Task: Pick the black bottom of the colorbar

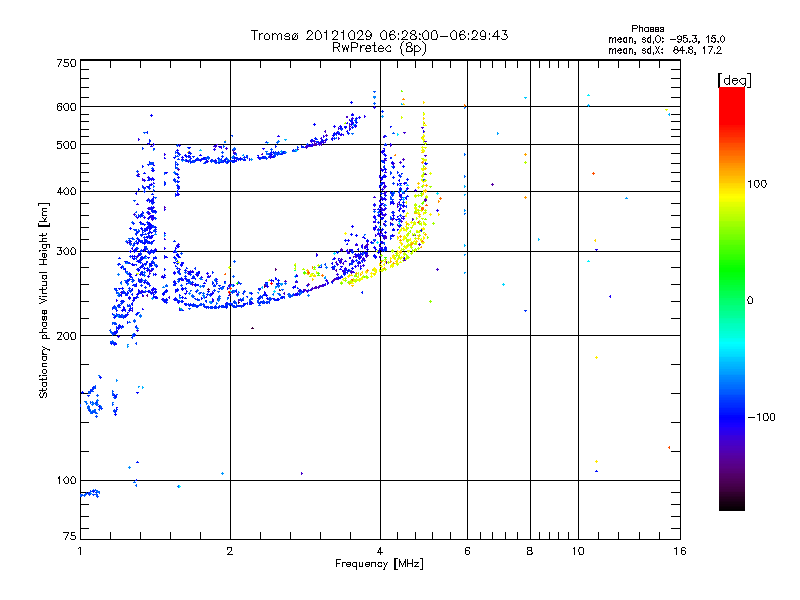Action: [732, 503]
